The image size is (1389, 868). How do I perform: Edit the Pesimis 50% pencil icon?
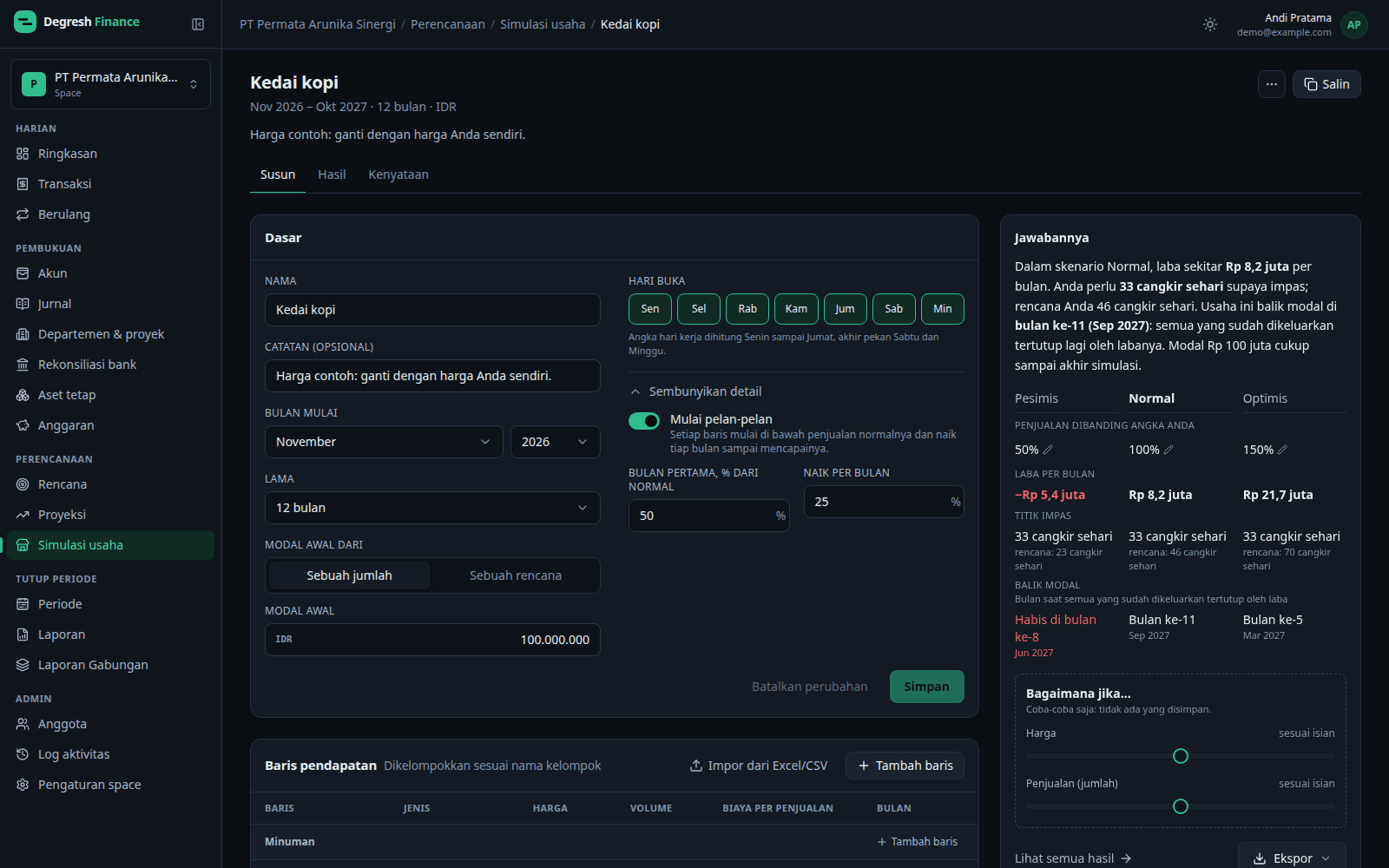point(1048,450)
